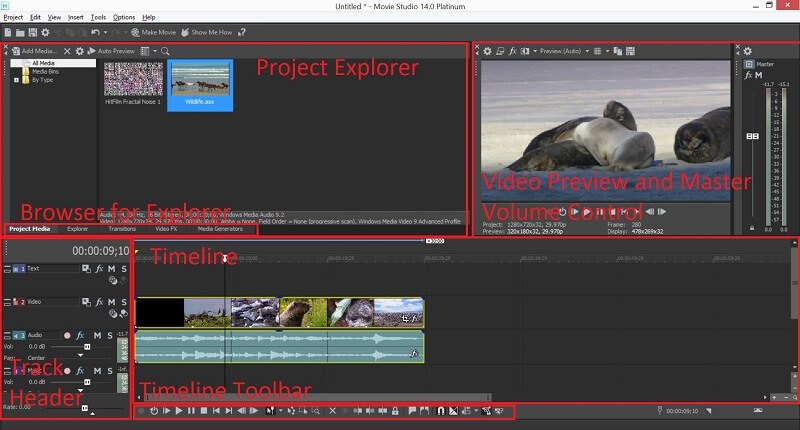Open project properties gear in main toolbar

pos(45,33)
